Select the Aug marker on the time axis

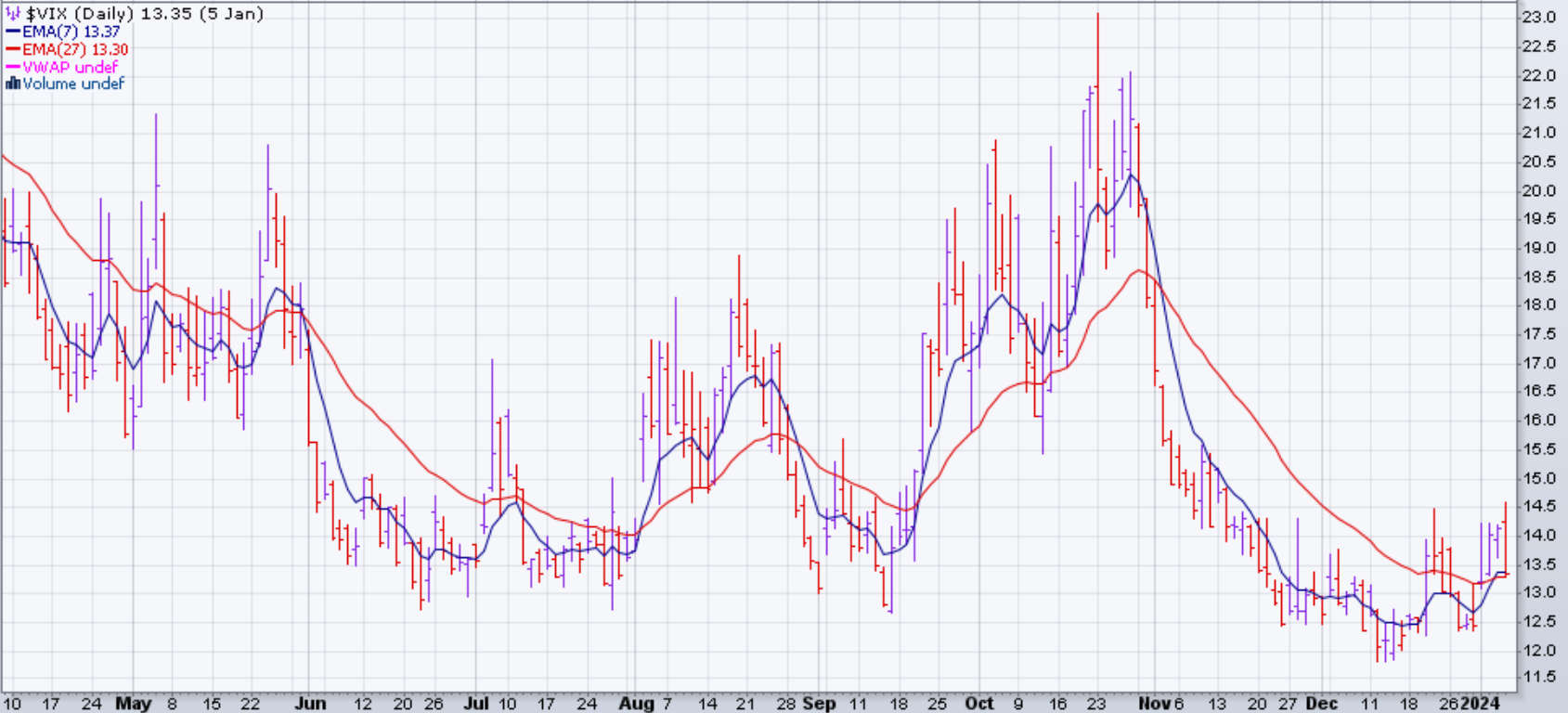pos(636,703)
